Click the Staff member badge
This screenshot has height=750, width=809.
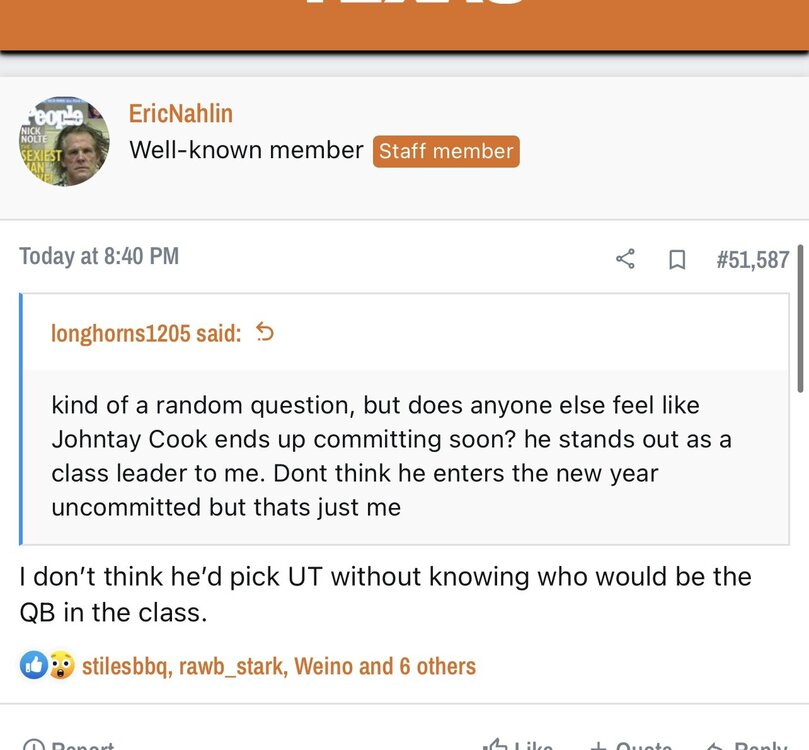tap(446, 152)
